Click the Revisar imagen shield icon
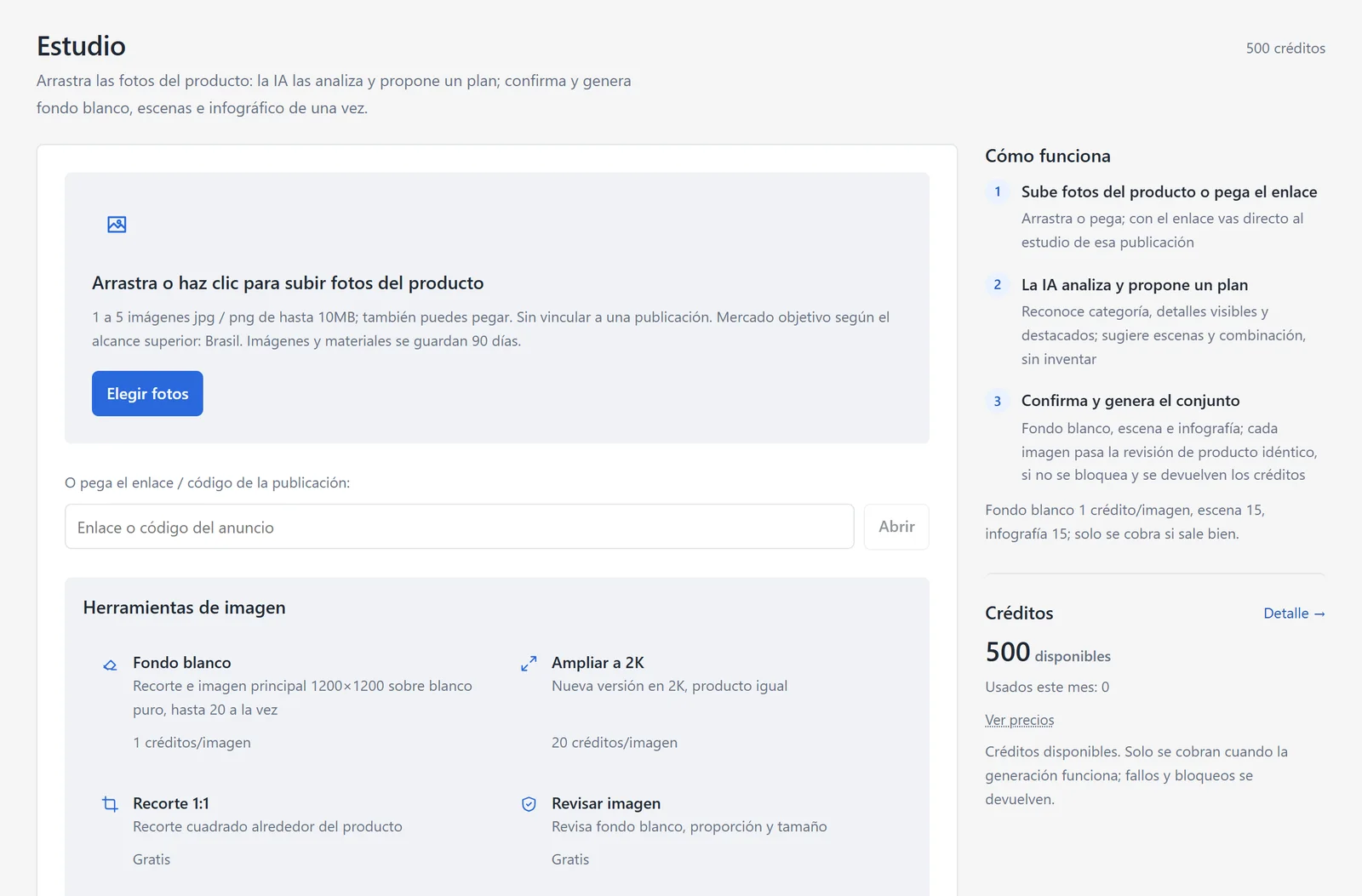 tap(529, 804)
